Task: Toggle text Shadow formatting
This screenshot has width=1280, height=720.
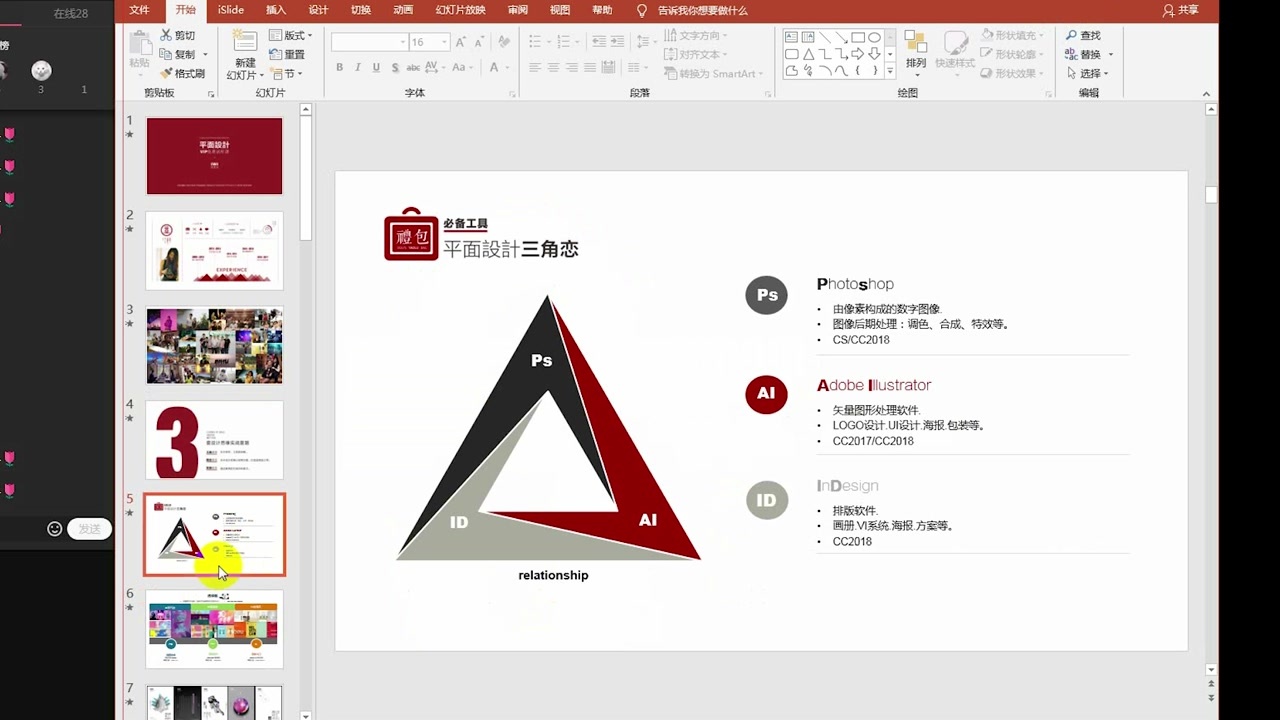Action: pyautogui.click(x=395, y=68)
